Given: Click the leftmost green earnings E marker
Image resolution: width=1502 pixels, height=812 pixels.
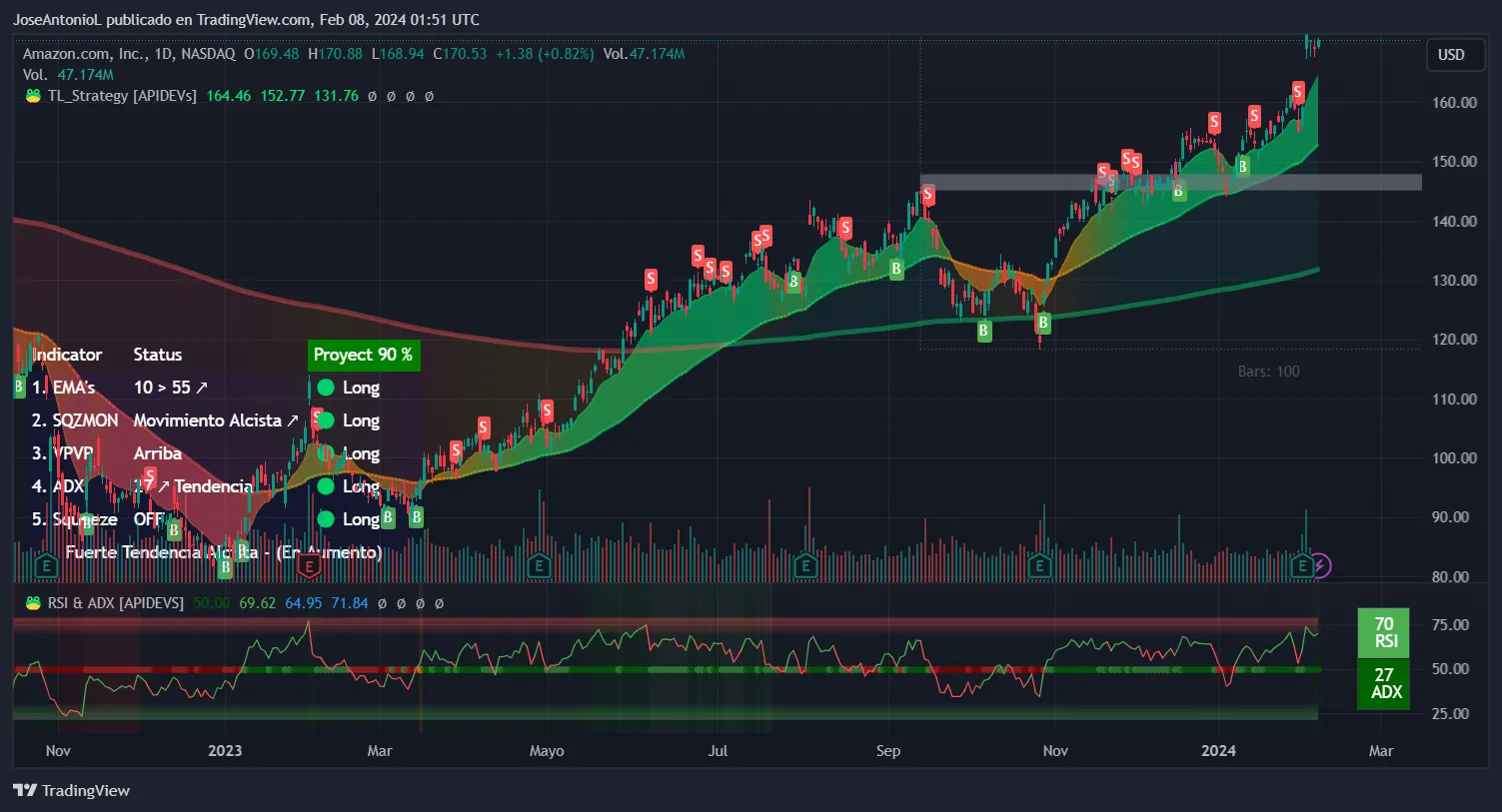Looking at the screenshot, I should pos(45,567).
